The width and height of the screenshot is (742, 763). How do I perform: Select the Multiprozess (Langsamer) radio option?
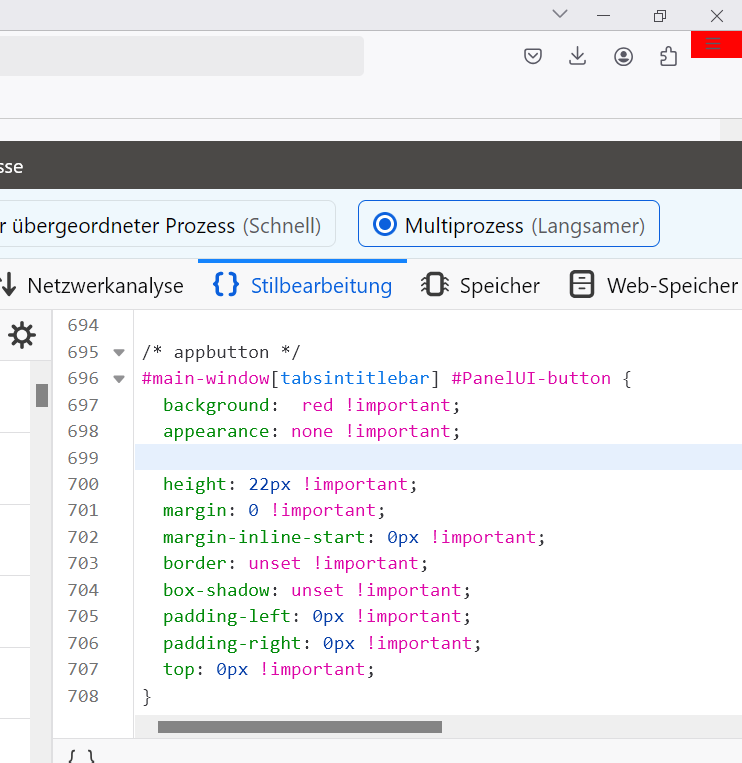pyautogui.click(x=508, y=225)
